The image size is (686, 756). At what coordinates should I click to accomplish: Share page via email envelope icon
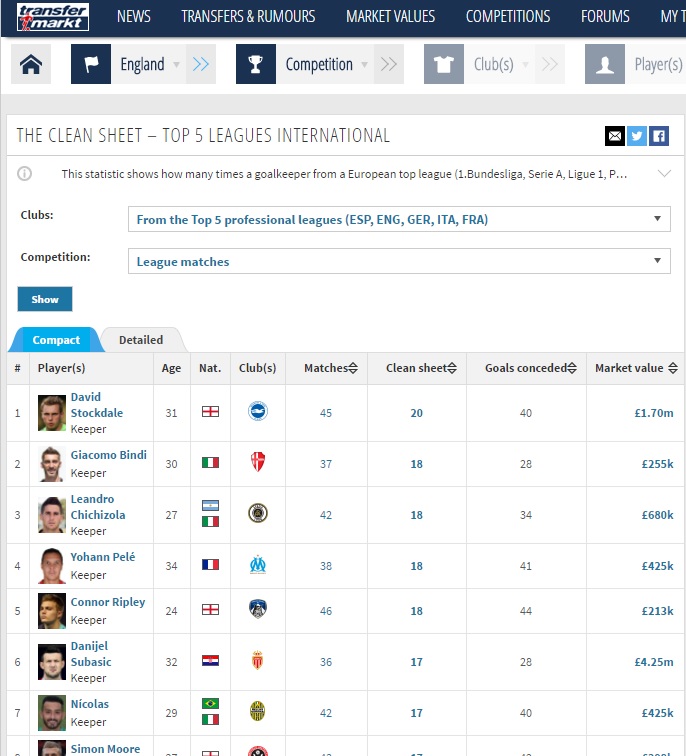pos(615,136)
